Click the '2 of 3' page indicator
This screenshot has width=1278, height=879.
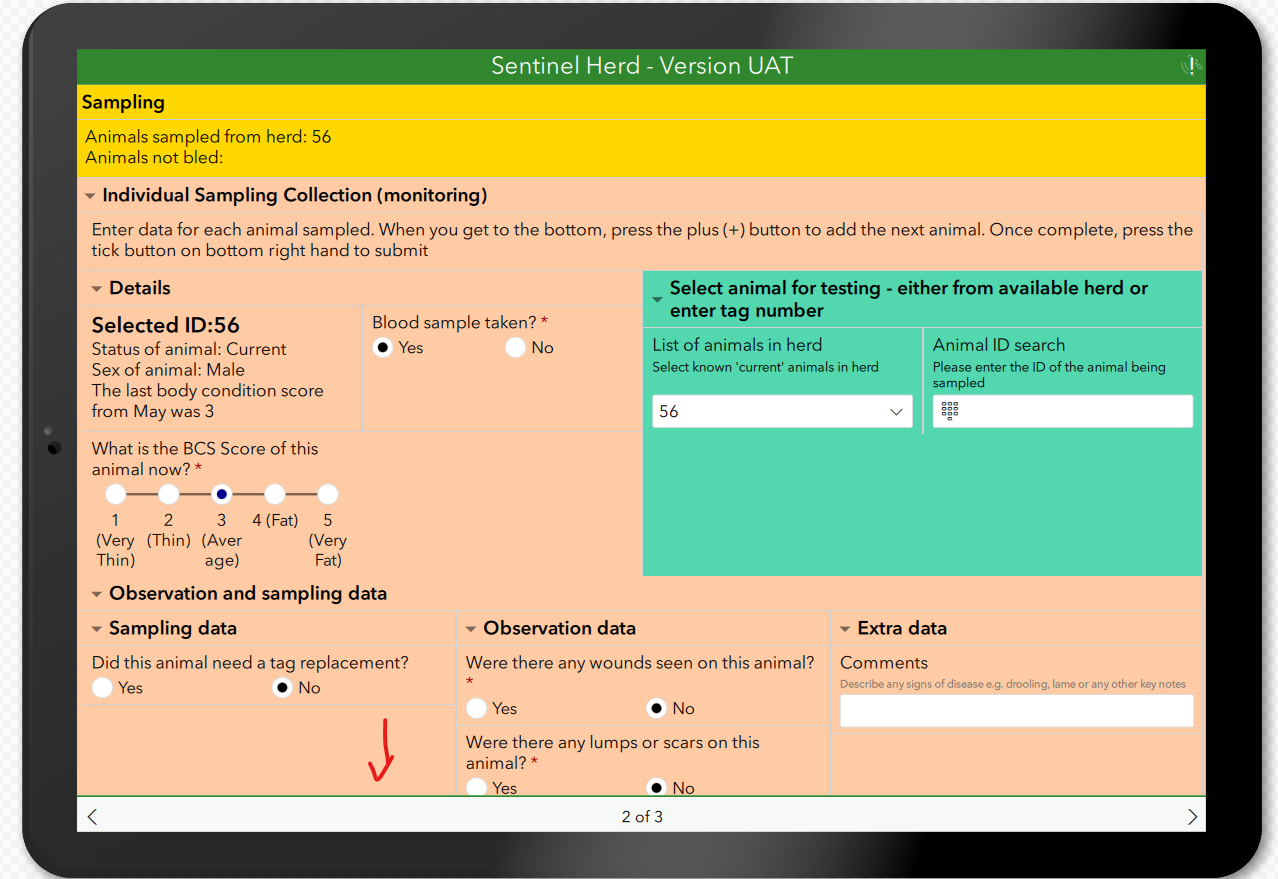[642, 817]
